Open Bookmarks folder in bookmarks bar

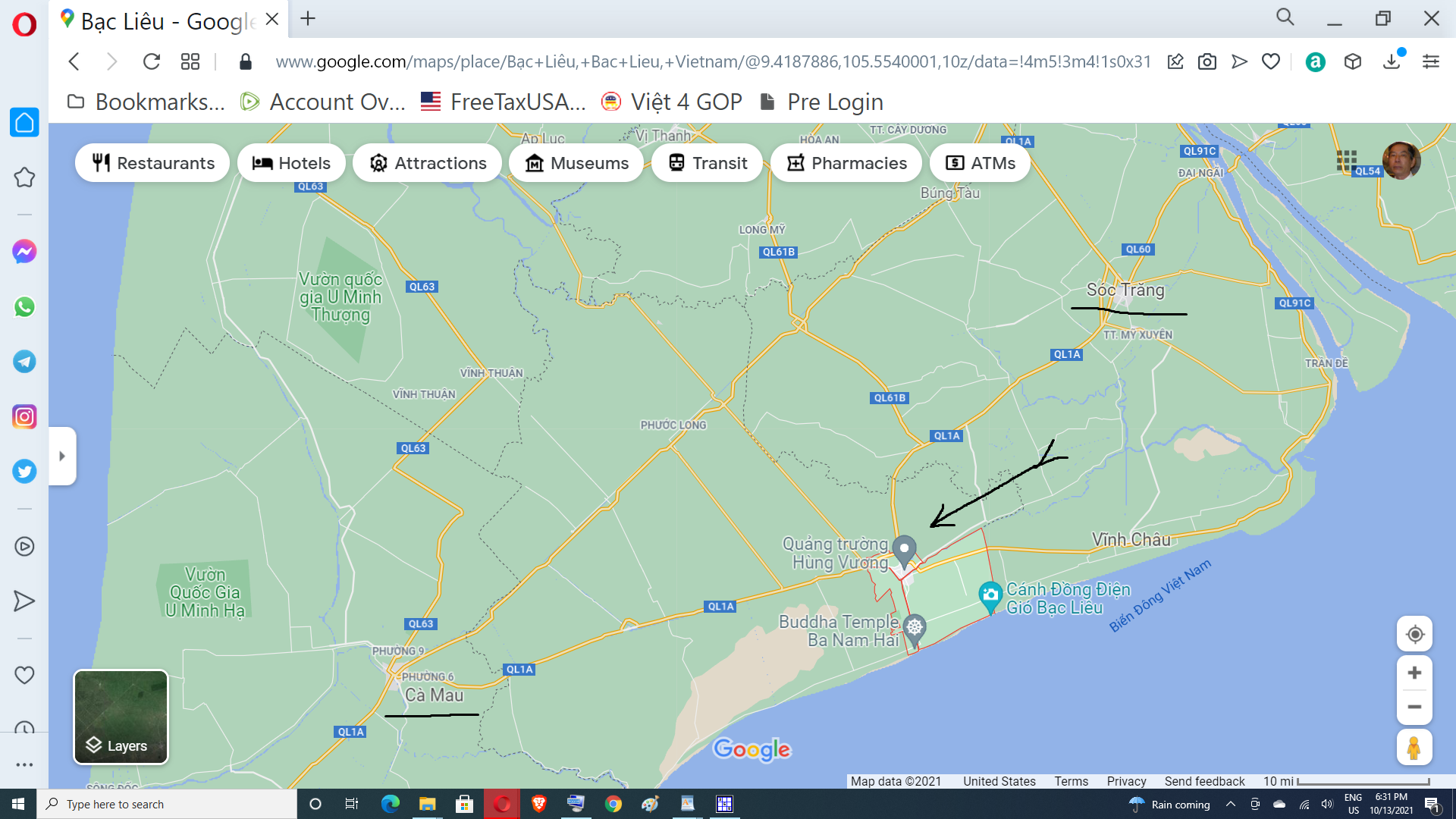pyautogui.click(x=146, y=102)
